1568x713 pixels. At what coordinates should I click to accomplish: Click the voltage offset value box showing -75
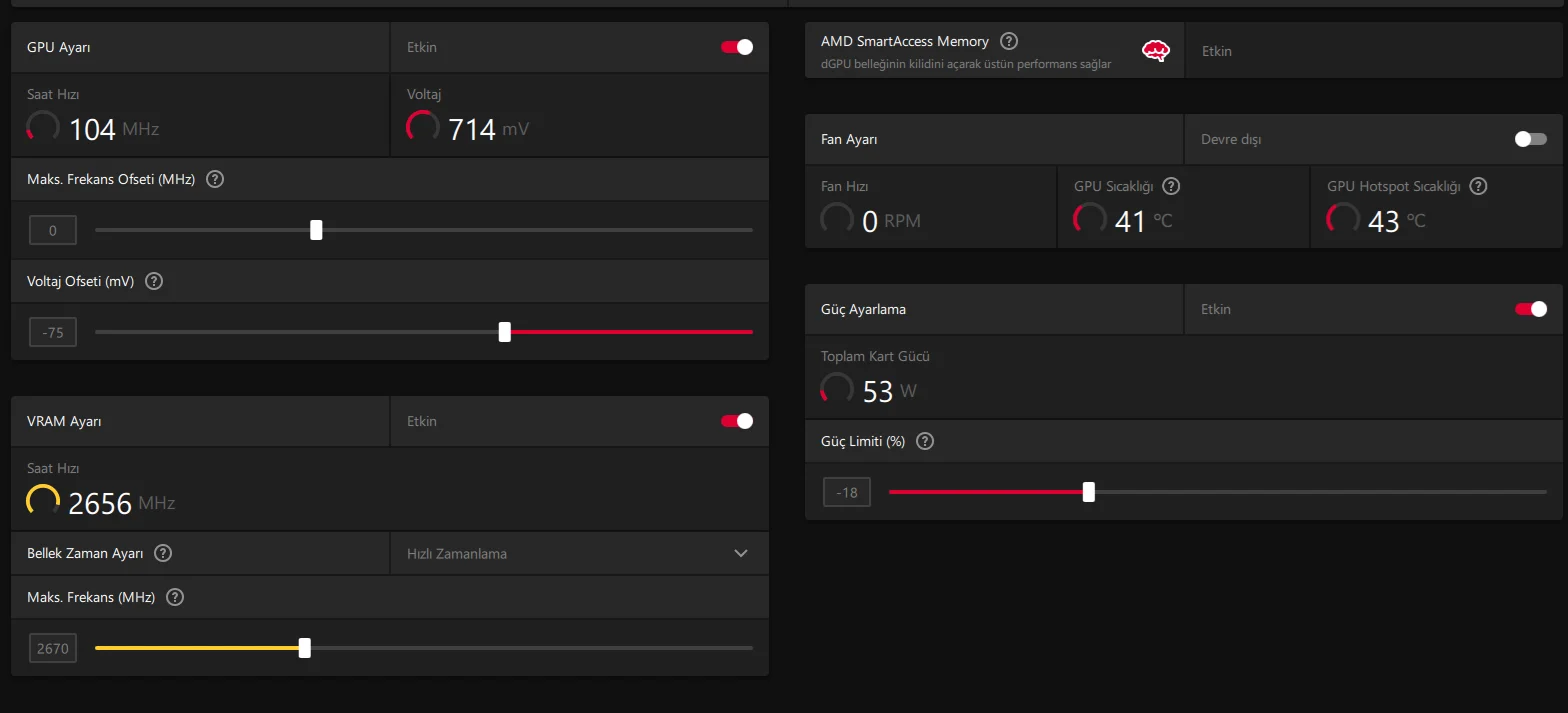[53, 332]
